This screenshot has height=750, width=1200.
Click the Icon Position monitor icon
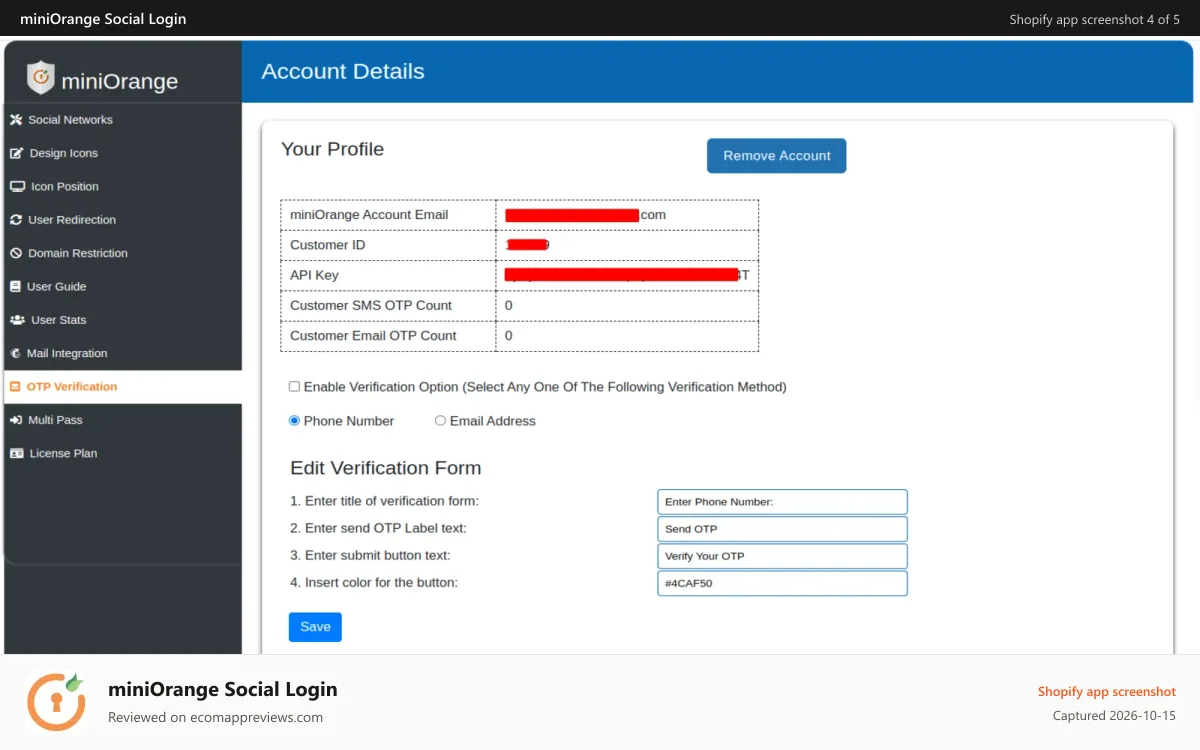[x=17, y=187]
